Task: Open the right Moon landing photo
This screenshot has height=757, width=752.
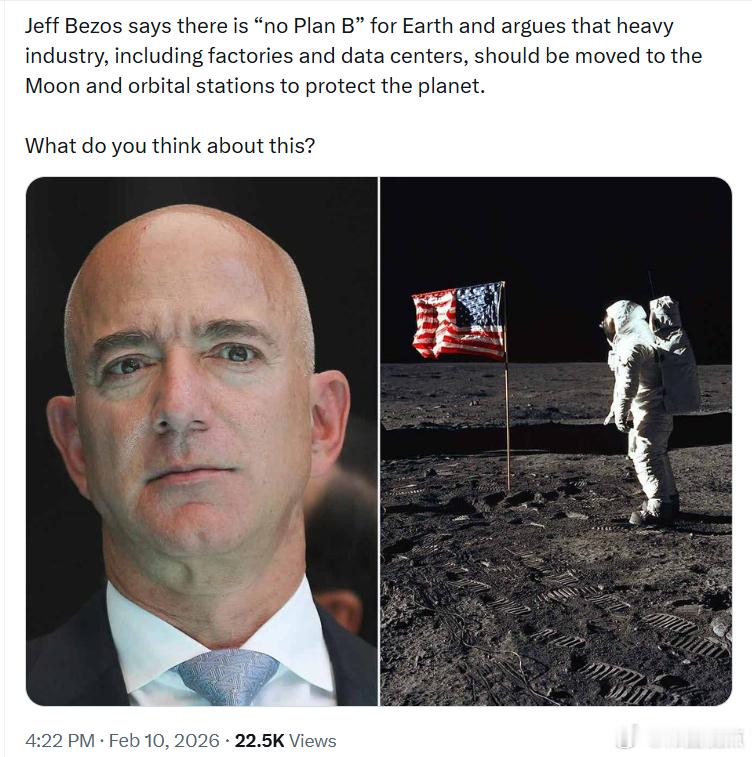Action: pyautogui.click(x=556, y=441)
